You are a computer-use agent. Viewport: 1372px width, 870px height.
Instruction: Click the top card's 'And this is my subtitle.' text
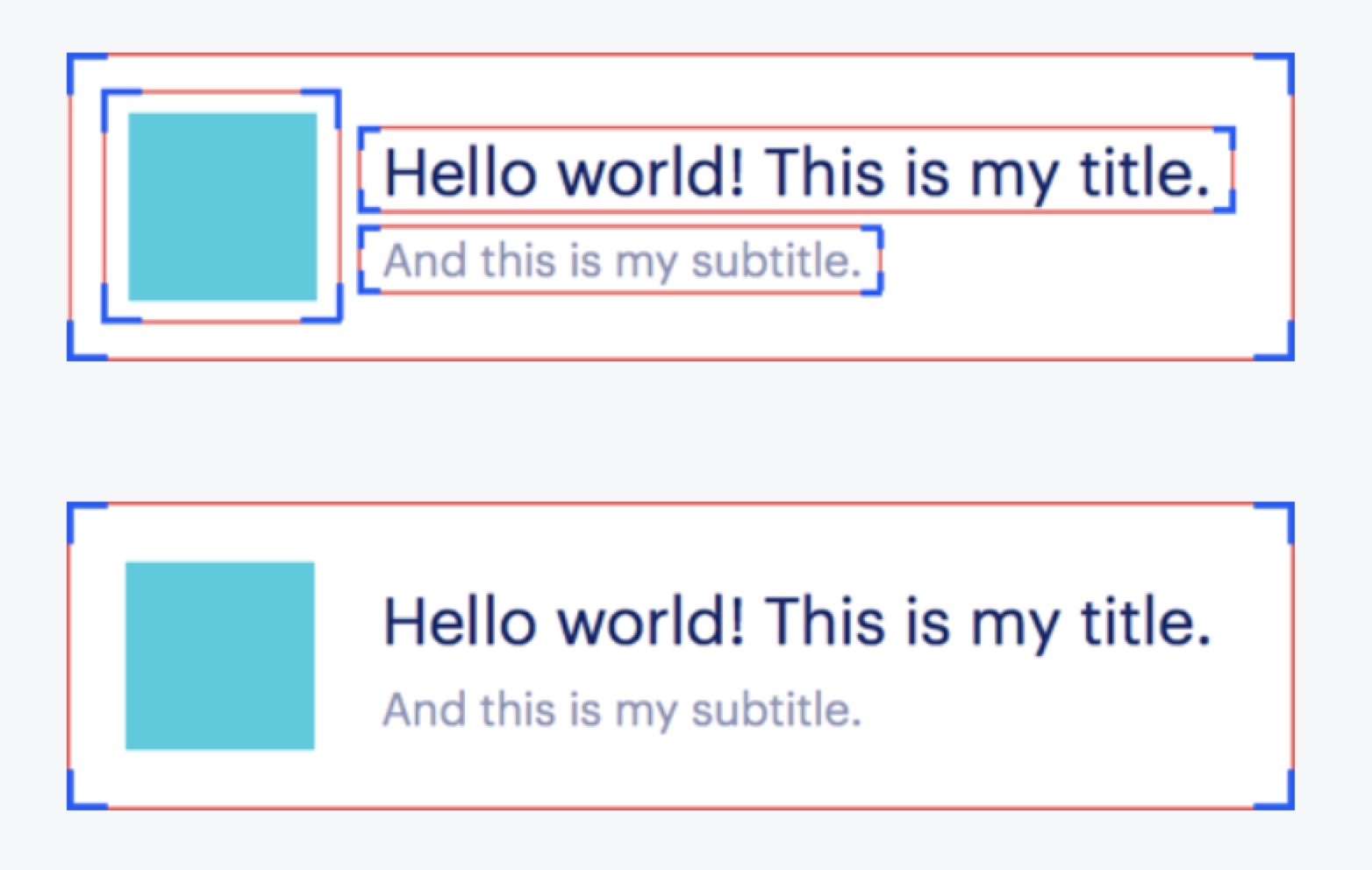click(622, 260)
